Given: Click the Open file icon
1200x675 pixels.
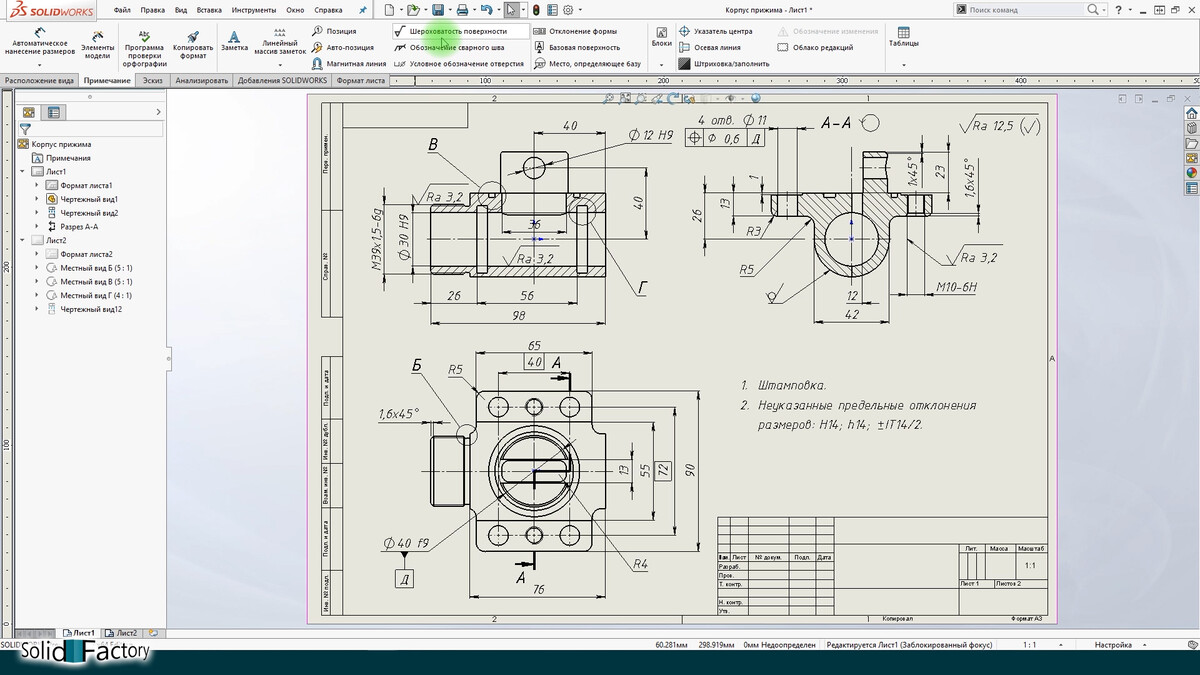Looking at the screenshot, I should pos(412,9).
